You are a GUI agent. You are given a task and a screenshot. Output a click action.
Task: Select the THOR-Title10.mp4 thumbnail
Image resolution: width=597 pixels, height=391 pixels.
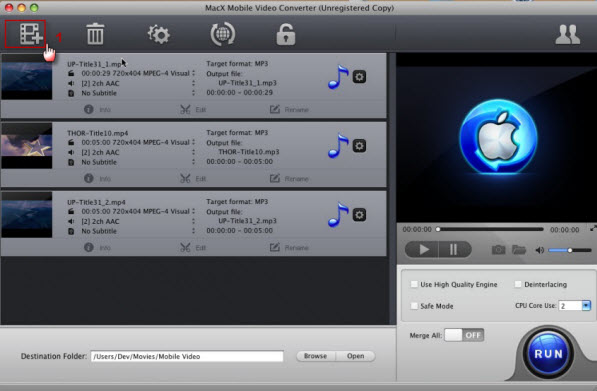27,146
